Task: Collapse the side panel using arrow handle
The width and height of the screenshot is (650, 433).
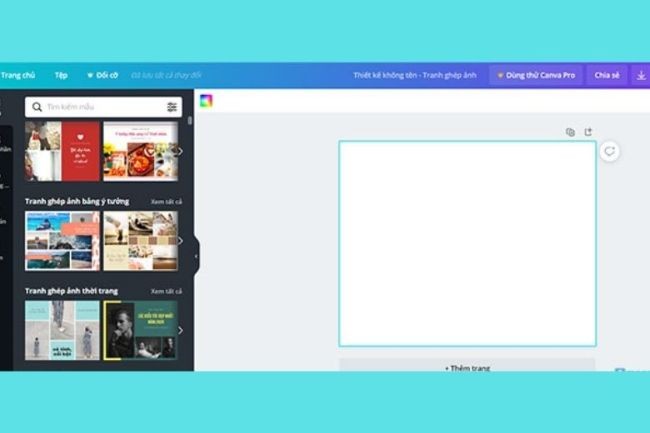Action: pyautogui.click(x=196, y=256)
